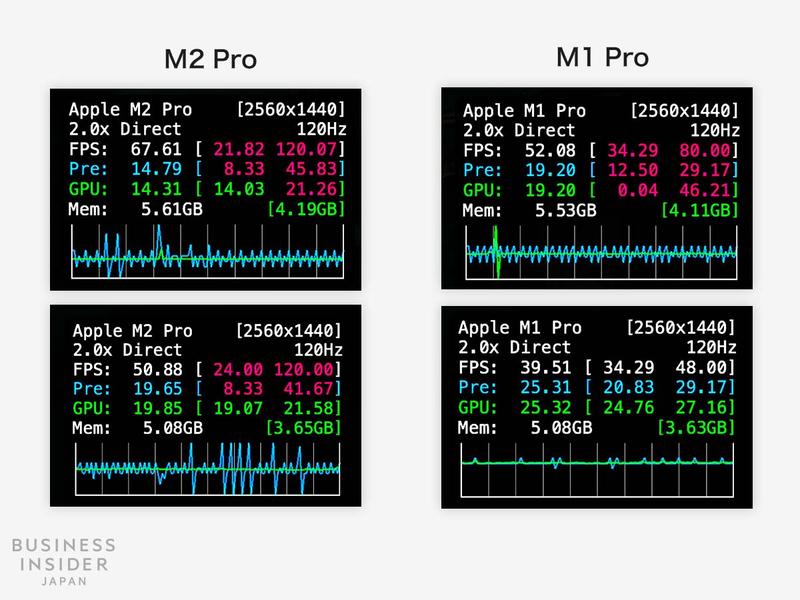Viewport: 800px width, 600px height.
Task: Click the maximum FPS value 48.00
Action: 701,367
